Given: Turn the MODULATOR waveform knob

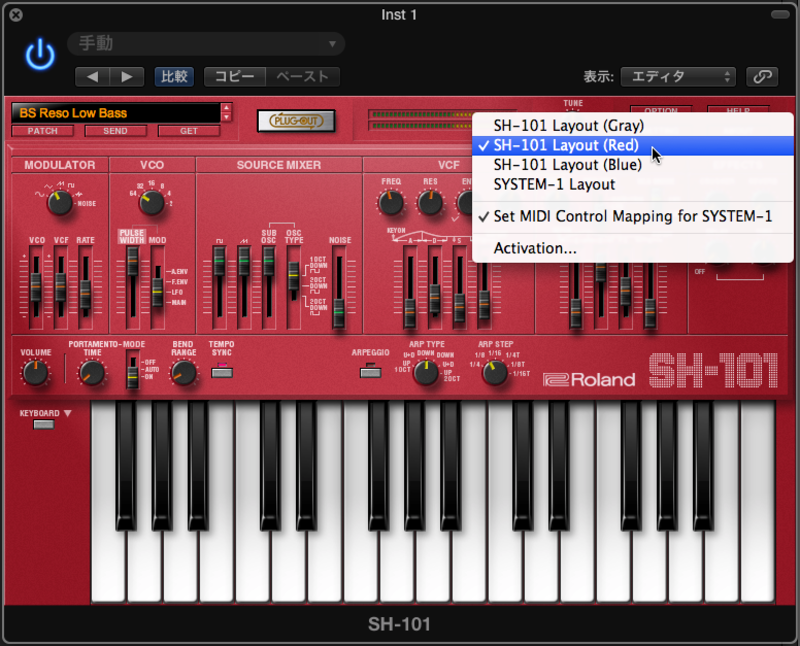Looking at the screenshot, I should point(60,203).
